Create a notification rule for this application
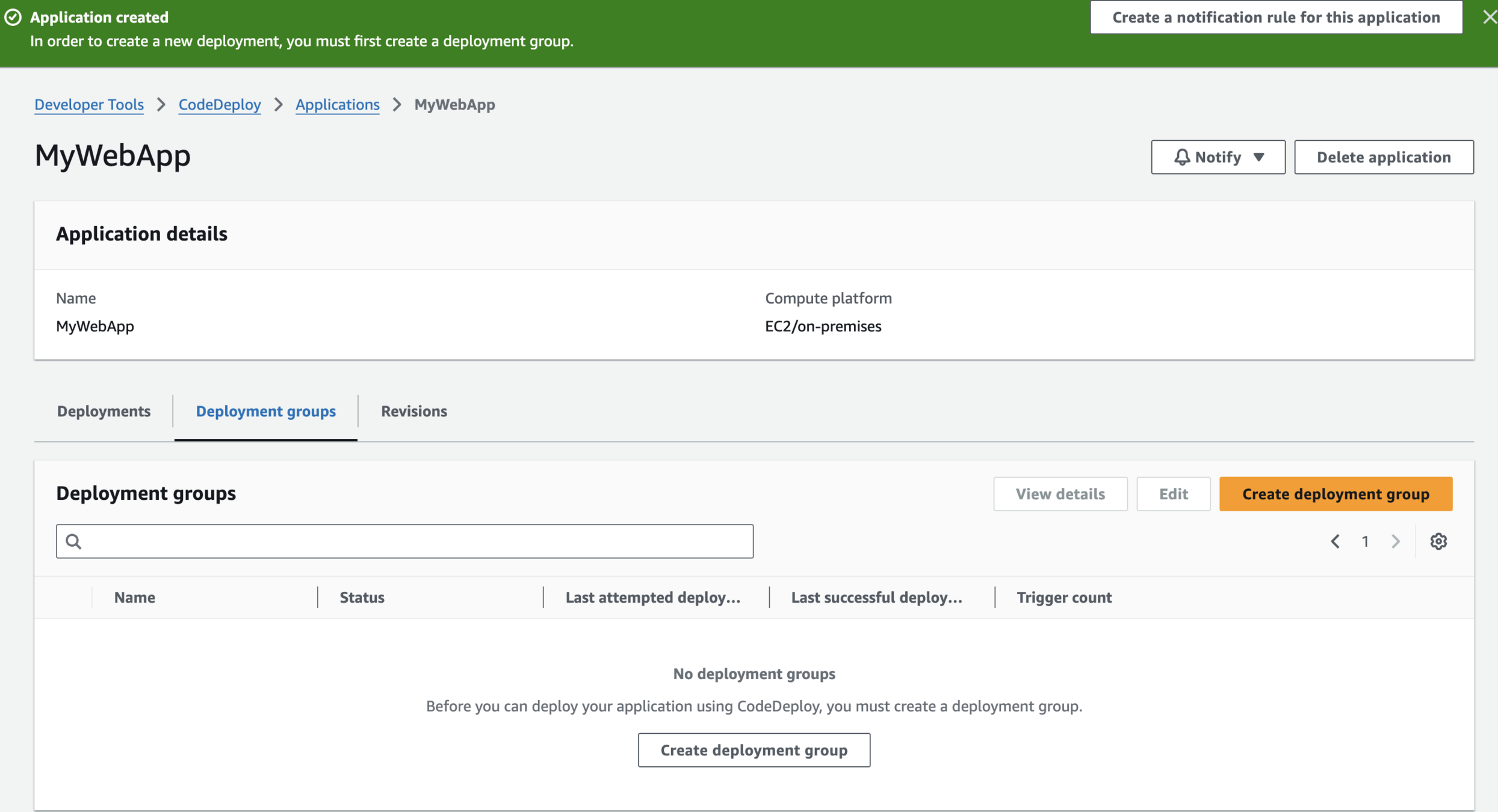Screen dimensions: 1498x812 pyautogui.click(x=1276, y=17)
